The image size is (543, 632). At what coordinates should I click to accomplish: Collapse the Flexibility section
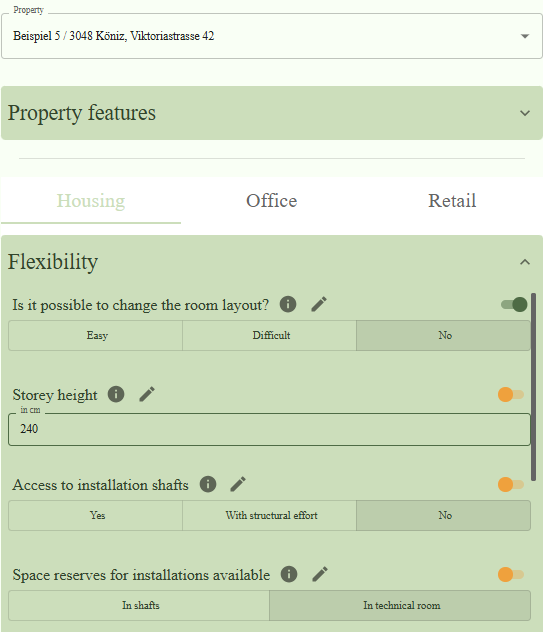[524, 262]
